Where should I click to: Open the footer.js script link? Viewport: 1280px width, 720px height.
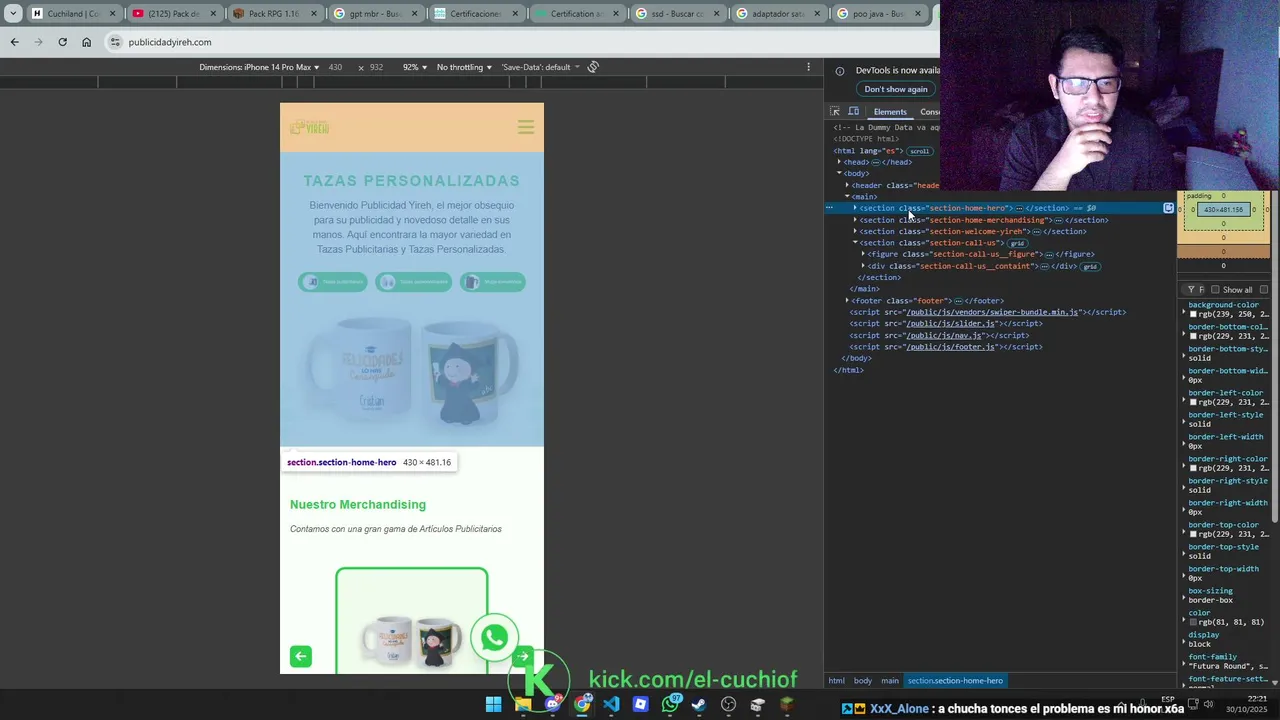pos(950,347)
